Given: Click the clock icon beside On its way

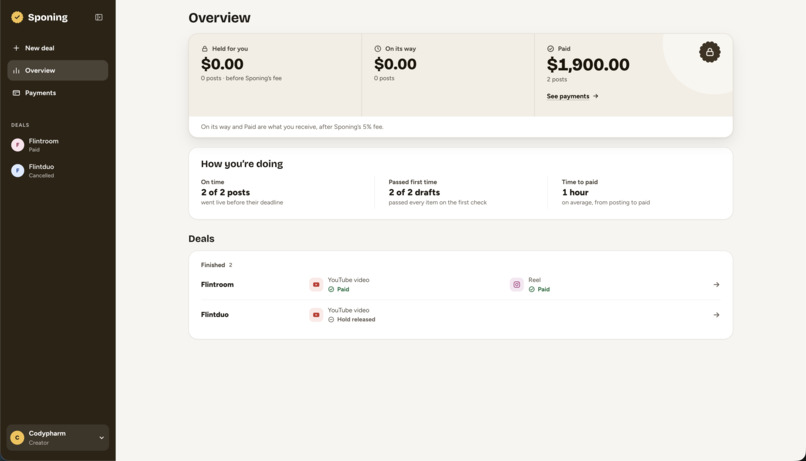Looking at the screenshot, I should (378, 49).
